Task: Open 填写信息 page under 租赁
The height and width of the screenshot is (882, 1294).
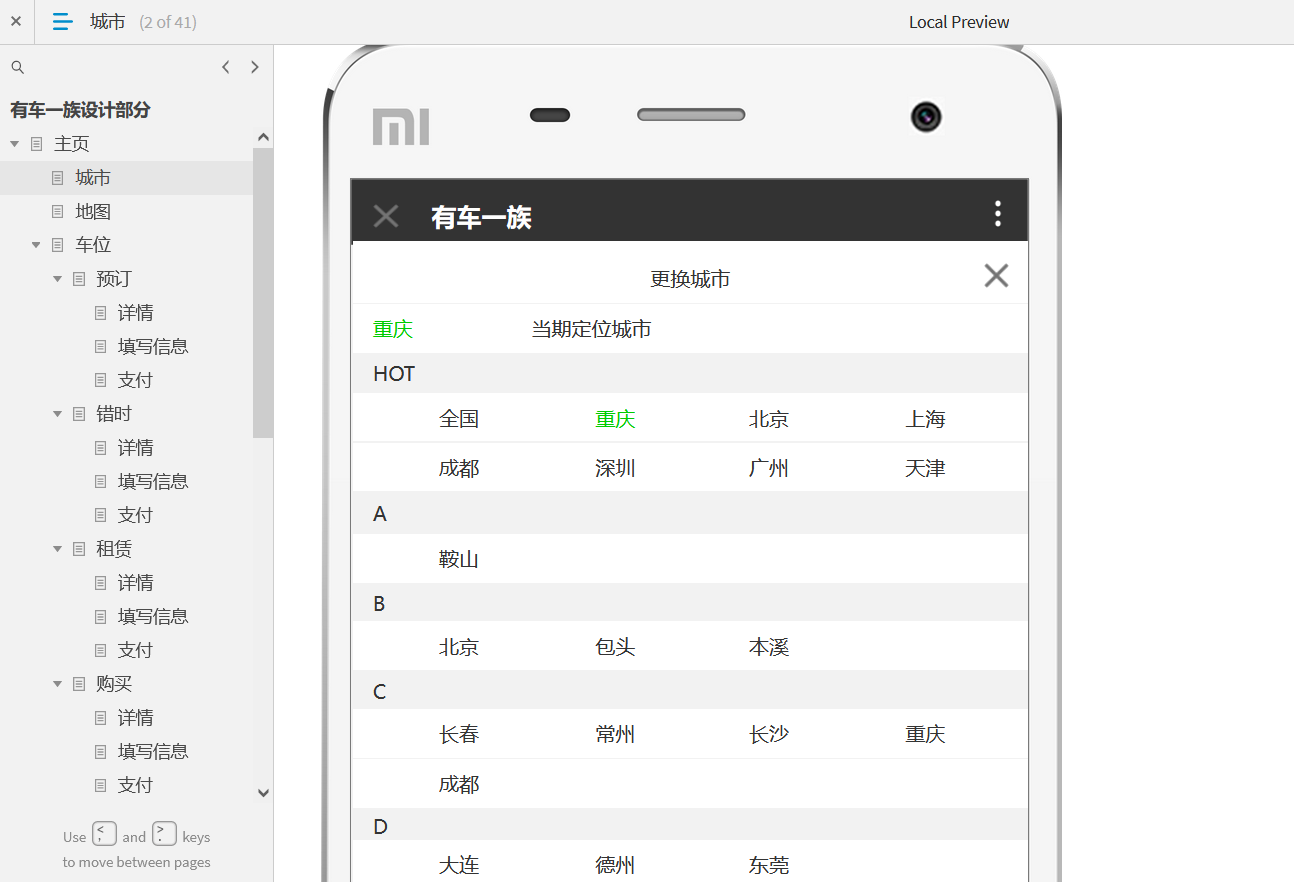Action: (x=153, y=617)
